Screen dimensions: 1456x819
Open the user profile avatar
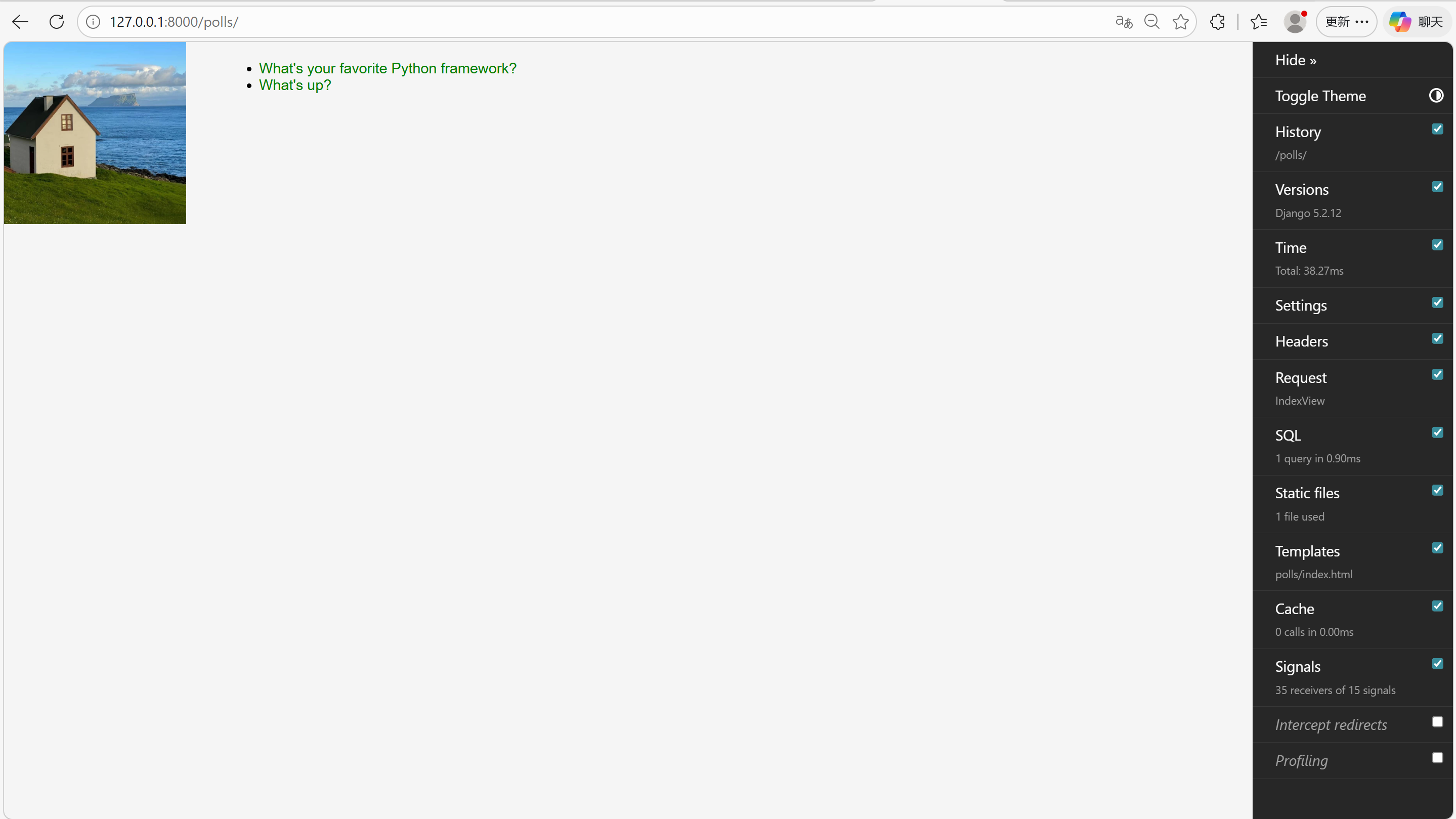pyautogui.click(x=1294, y=22)
